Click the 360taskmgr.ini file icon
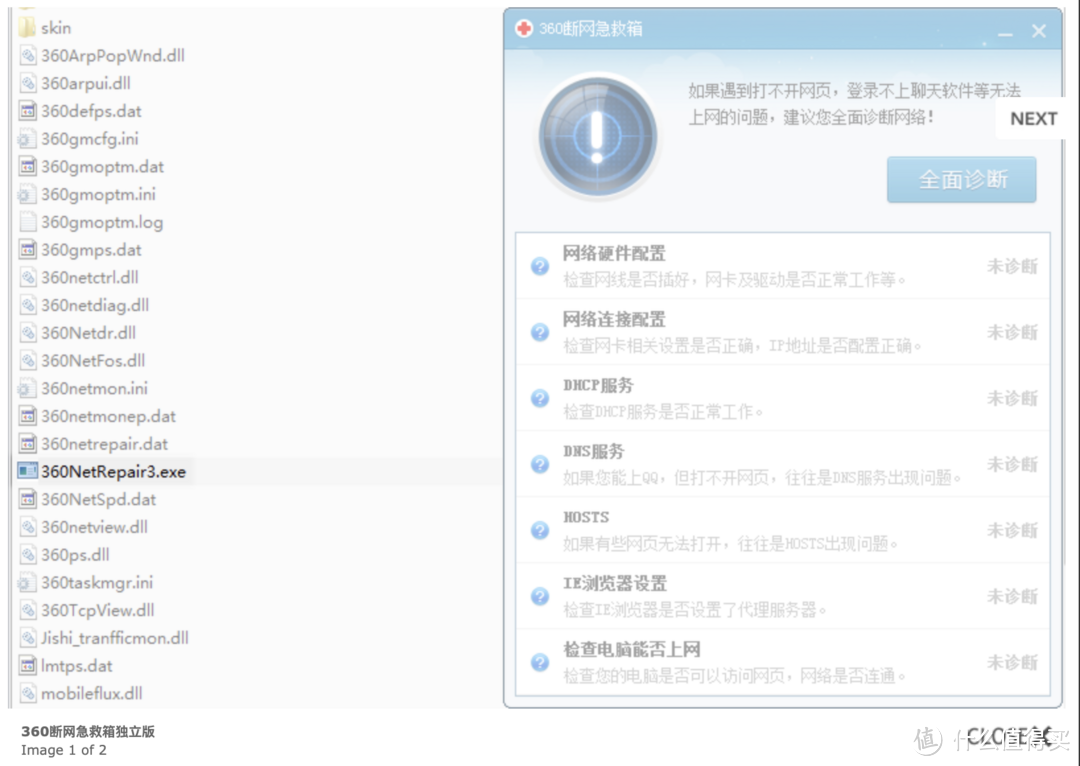 point(26,583)
